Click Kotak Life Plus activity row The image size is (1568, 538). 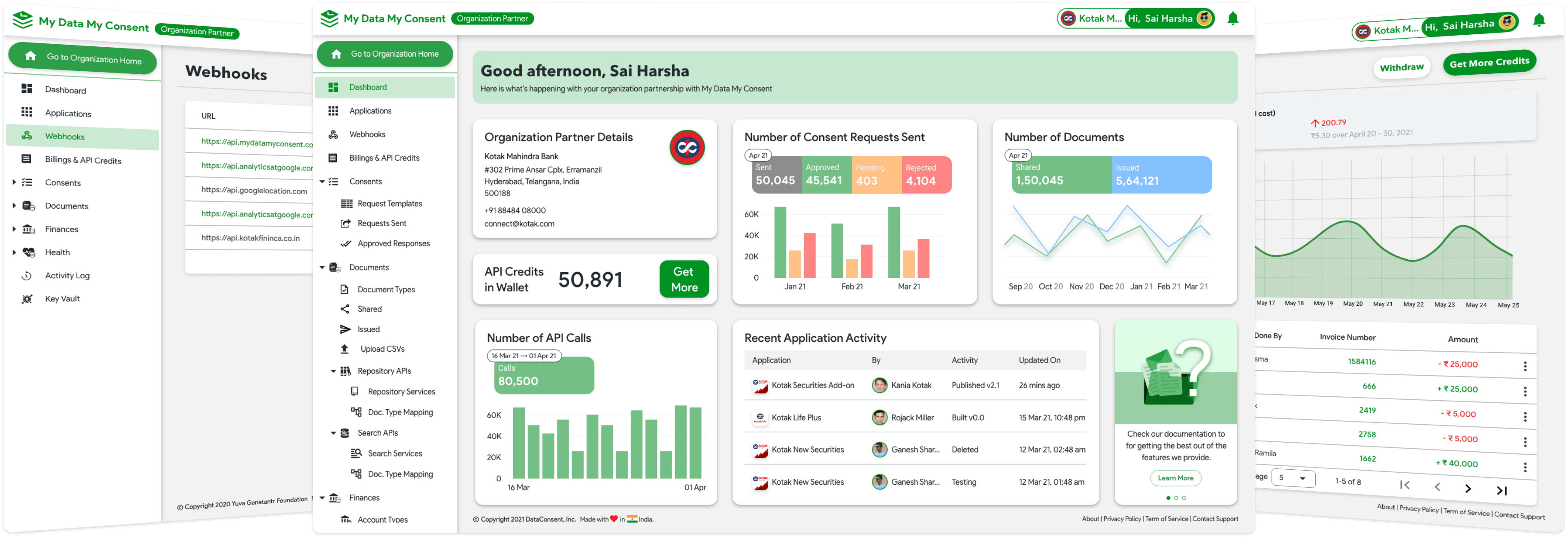pyautogui.click(x=915, y=418)
